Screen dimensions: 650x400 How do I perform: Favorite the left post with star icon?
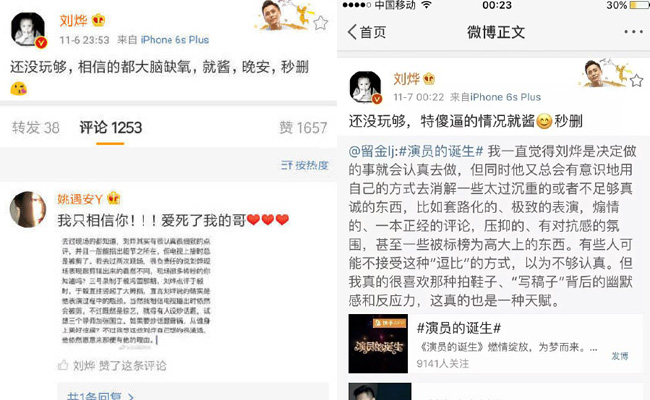pyautogui.click(x=320, y=23)
